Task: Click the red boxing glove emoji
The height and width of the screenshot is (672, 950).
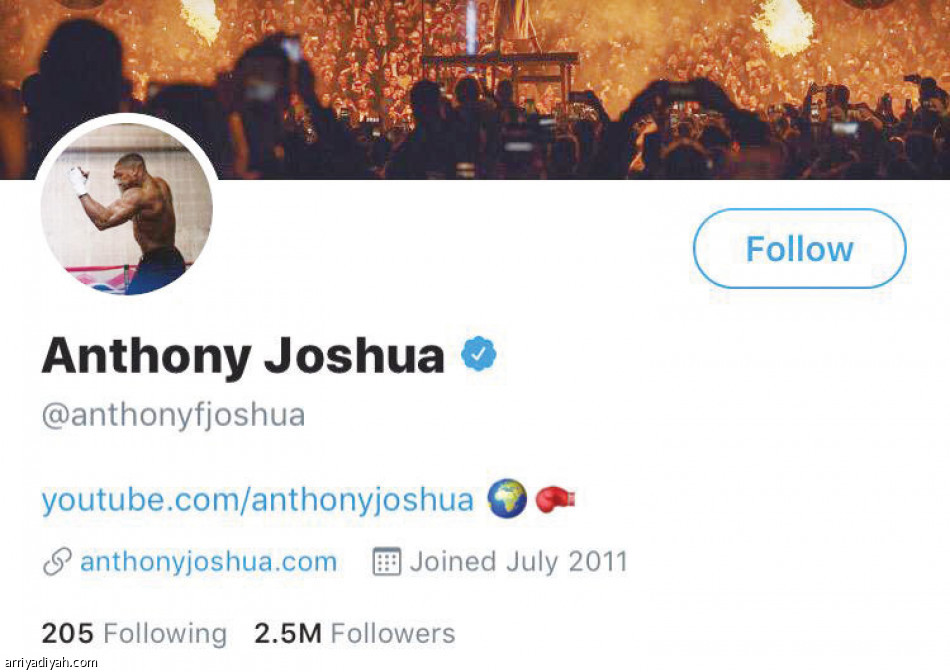Action: [x=556, y=498]
